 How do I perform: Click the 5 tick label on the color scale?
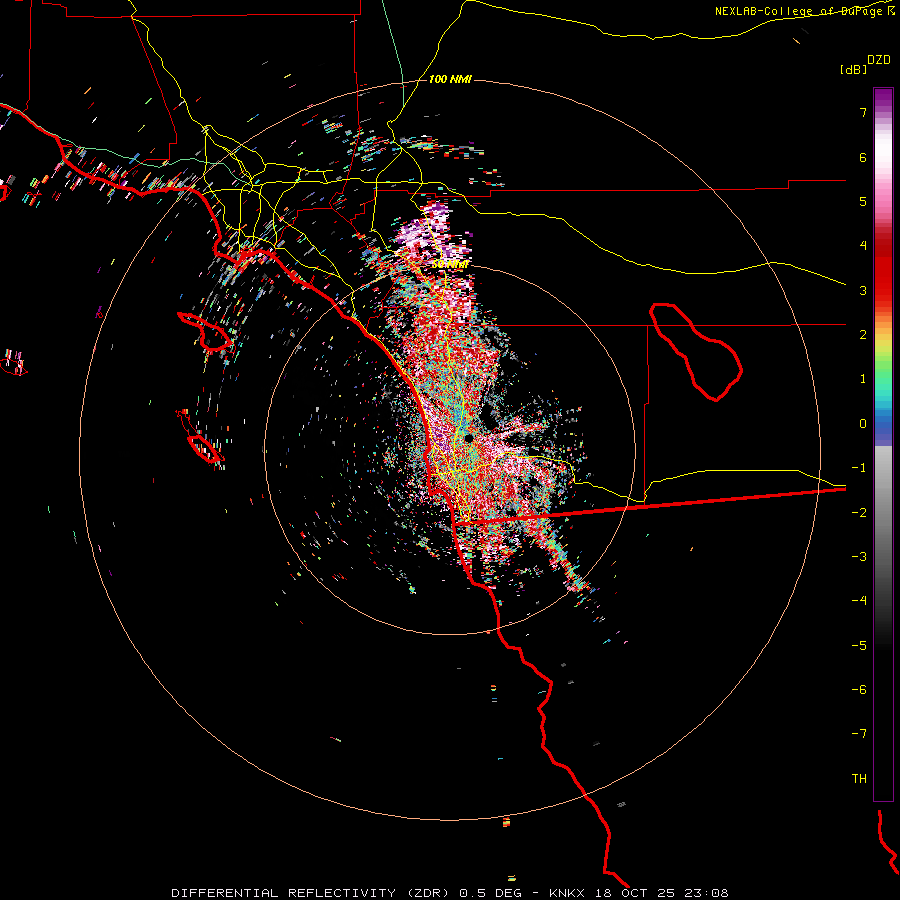click(863, 201)
